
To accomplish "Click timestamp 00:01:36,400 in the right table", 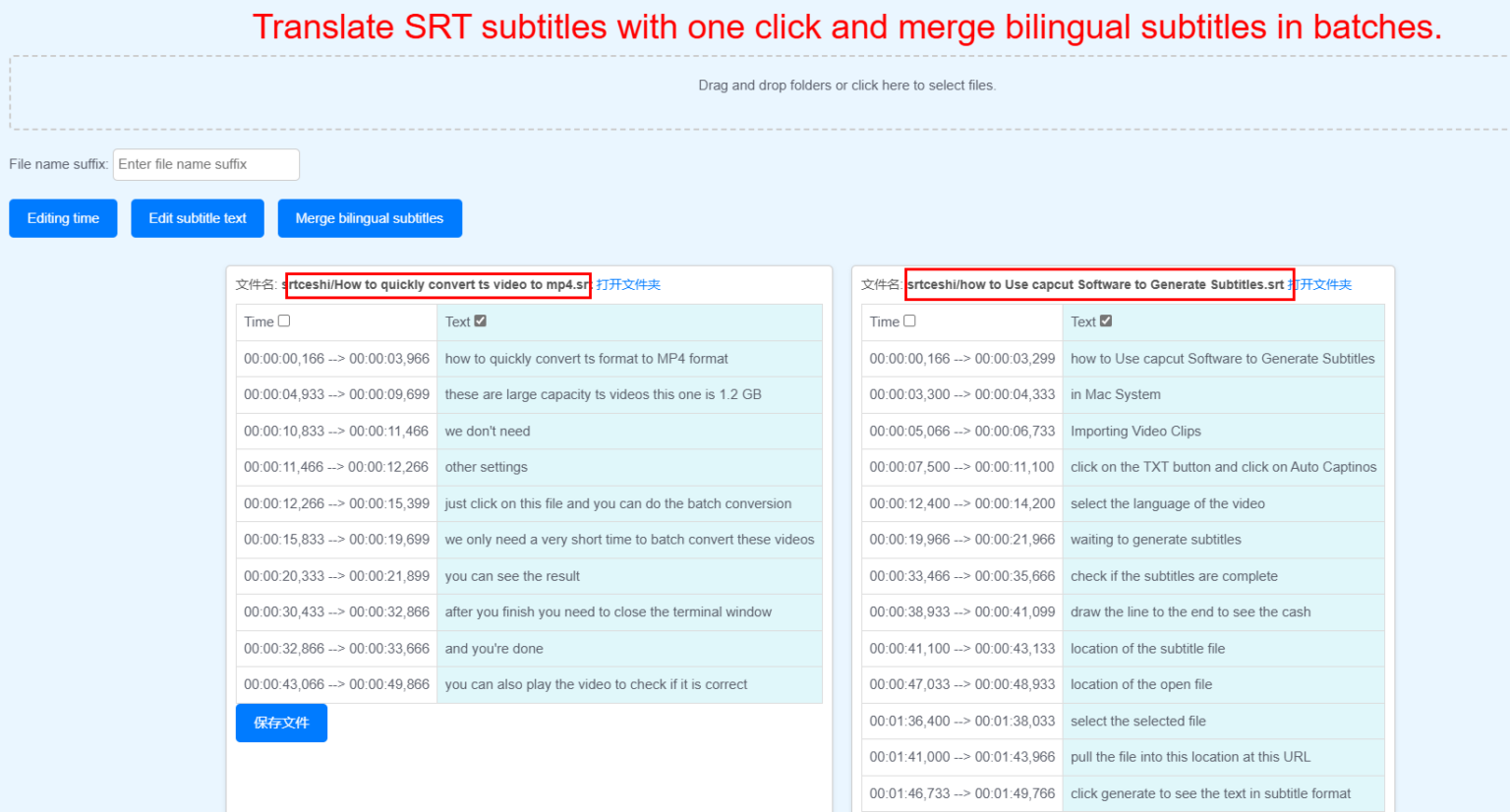I will [960, 721].
